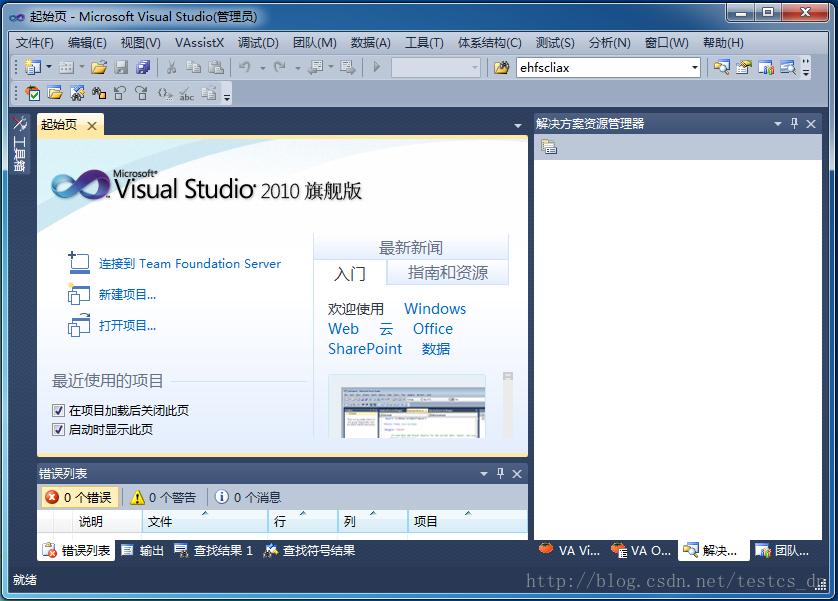Click the Office link
The height and width of the screenshot is (601, 838).
pyautogui.click(x=432, y=329)
